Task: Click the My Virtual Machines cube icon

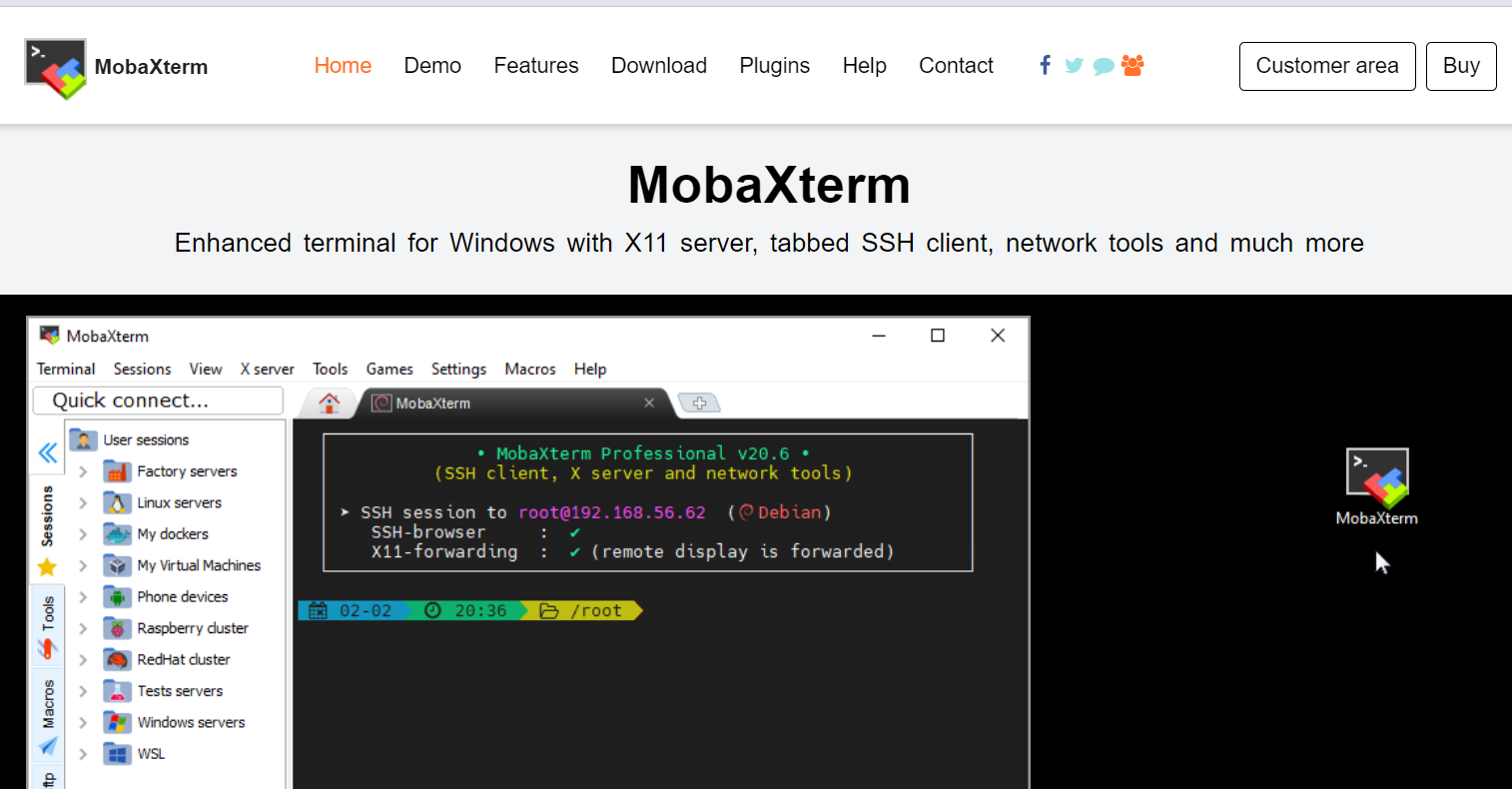Action: (x=117, y=565)
